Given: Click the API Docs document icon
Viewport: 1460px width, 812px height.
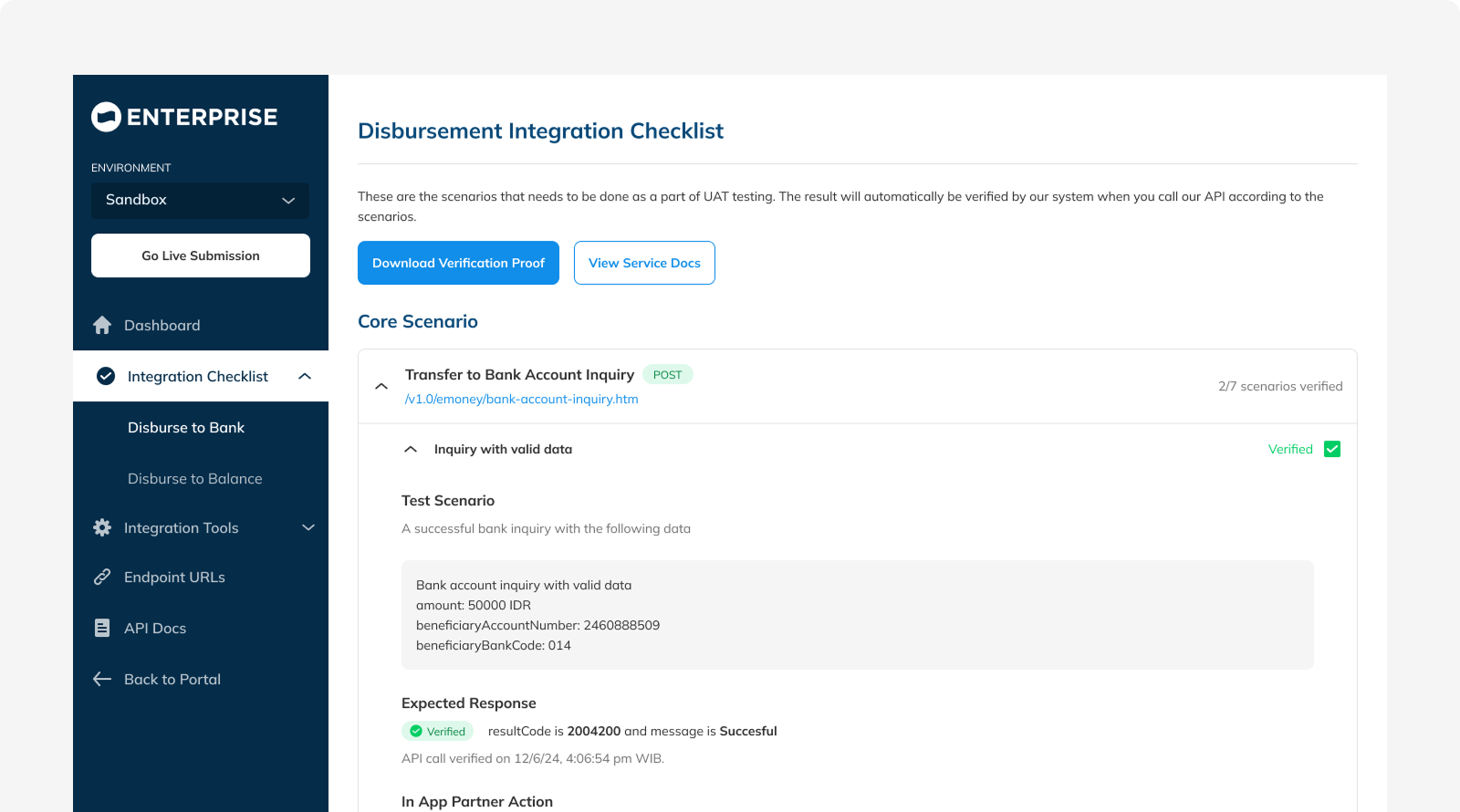Looking at the screenshot, I should (x=102, y=628).
